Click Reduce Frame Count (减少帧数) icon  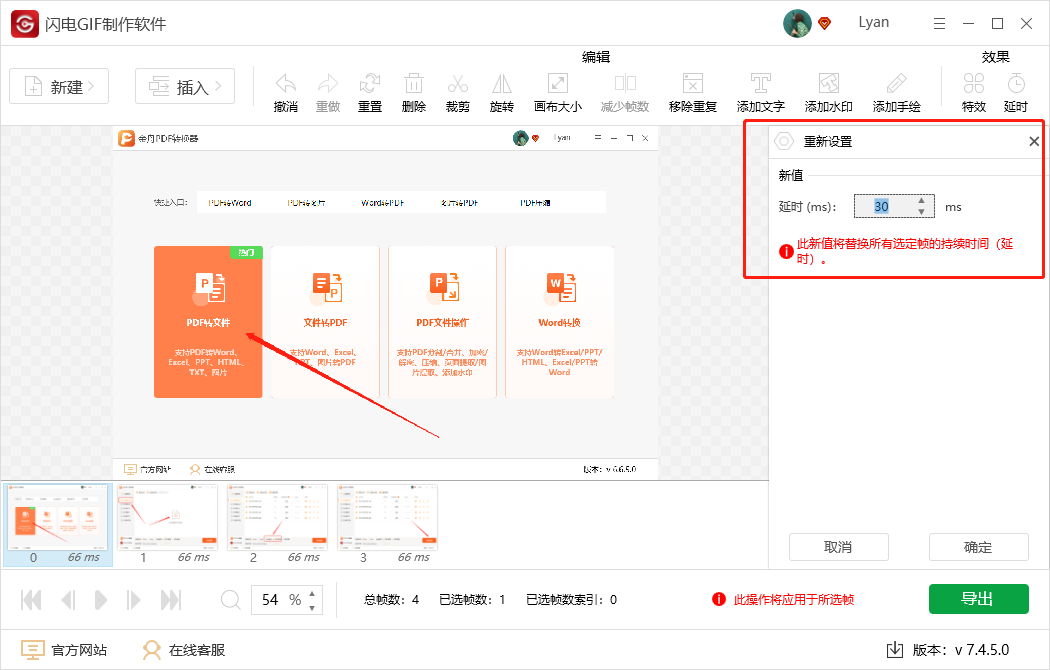point(625,84)
